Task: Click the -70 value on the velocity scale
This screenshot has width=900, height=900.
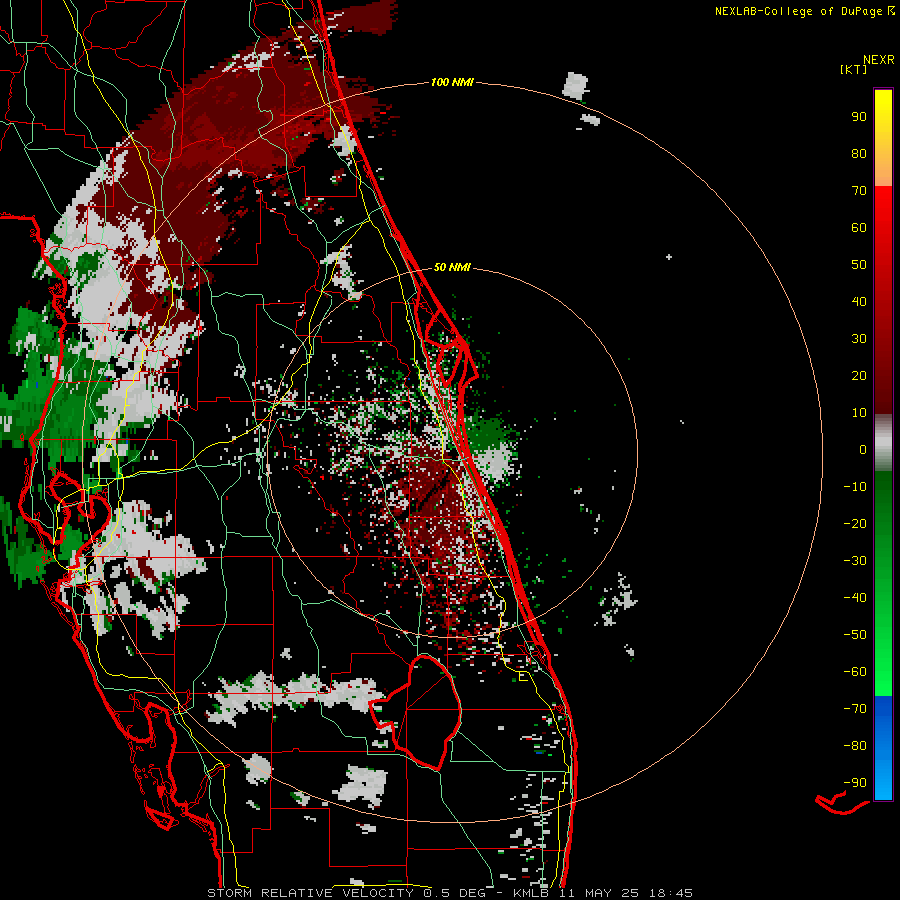Action: tap(855, 709)
